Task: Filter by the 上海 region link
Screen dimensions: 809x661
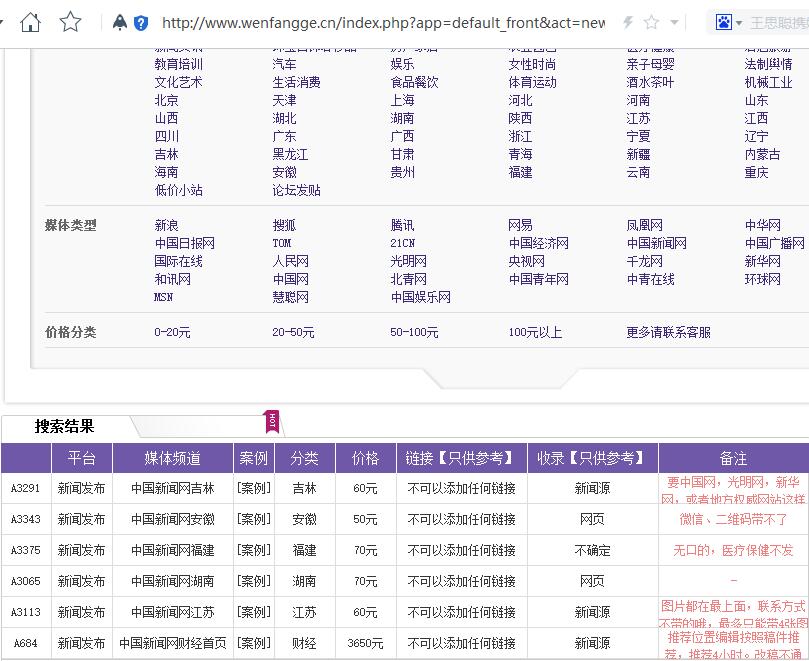Action: tap(402, 100)
